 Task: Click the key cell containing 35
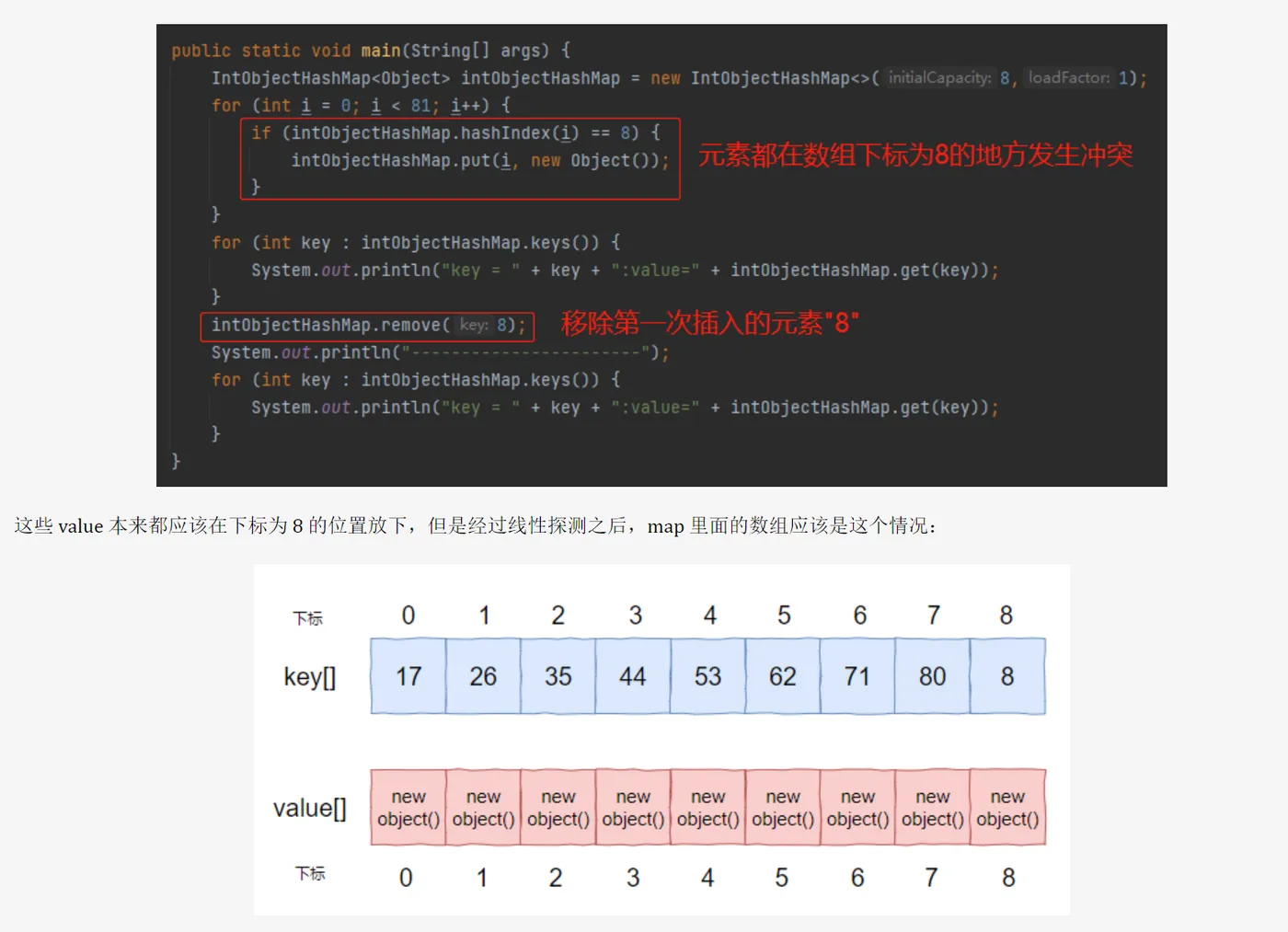click(x=558, y=676)
